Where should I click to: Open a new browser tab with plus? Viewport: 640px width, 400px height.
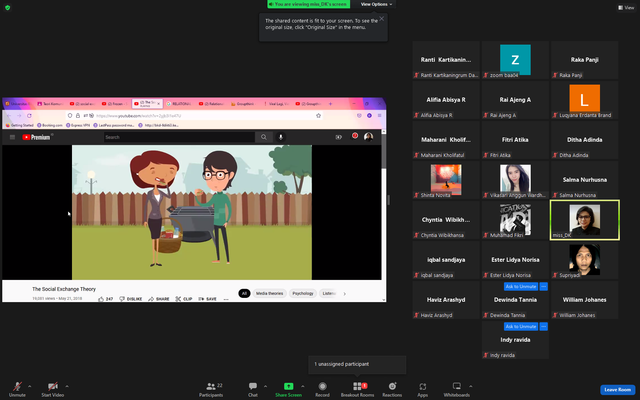[x=330, y=104]
